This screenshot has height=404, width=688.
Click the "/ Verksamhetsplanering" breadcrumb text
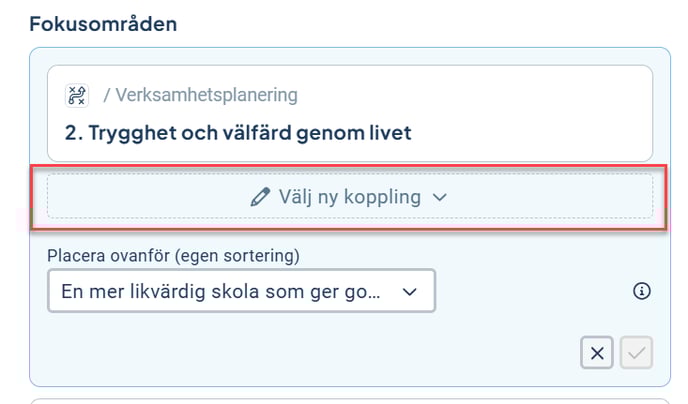[x=200, y=96]
